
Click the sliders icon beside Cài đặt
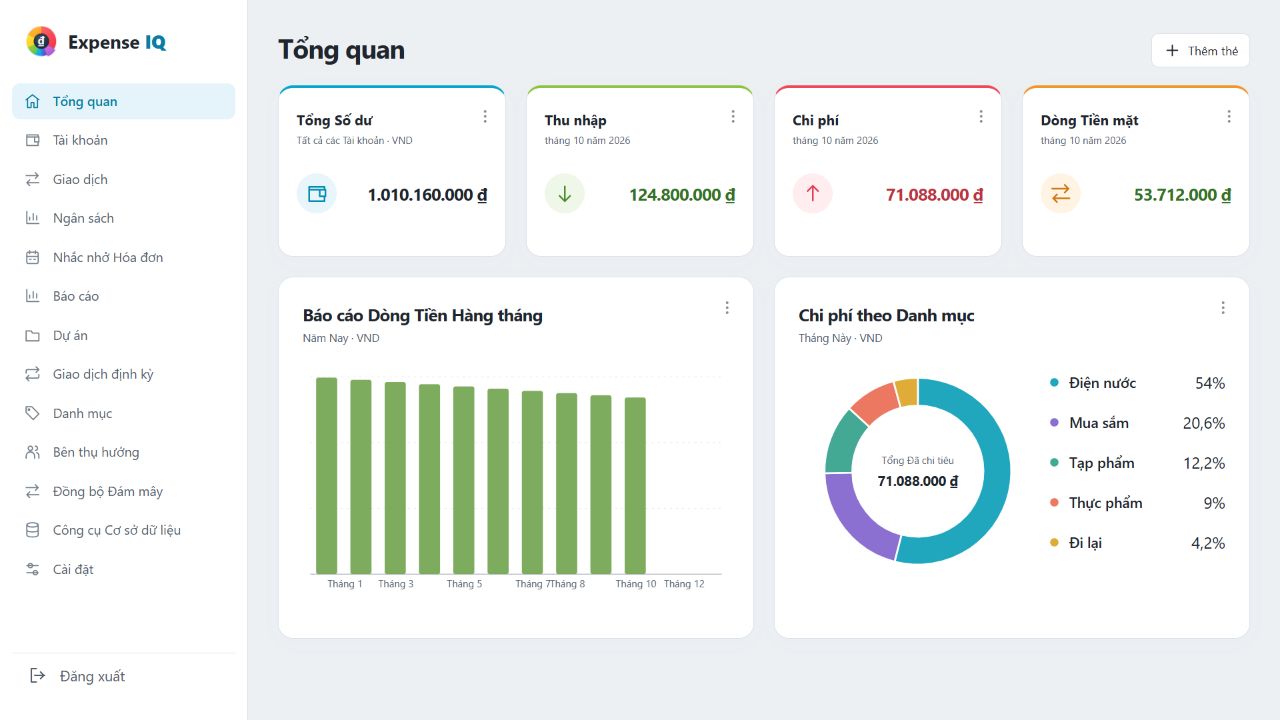tap(32, 569)
